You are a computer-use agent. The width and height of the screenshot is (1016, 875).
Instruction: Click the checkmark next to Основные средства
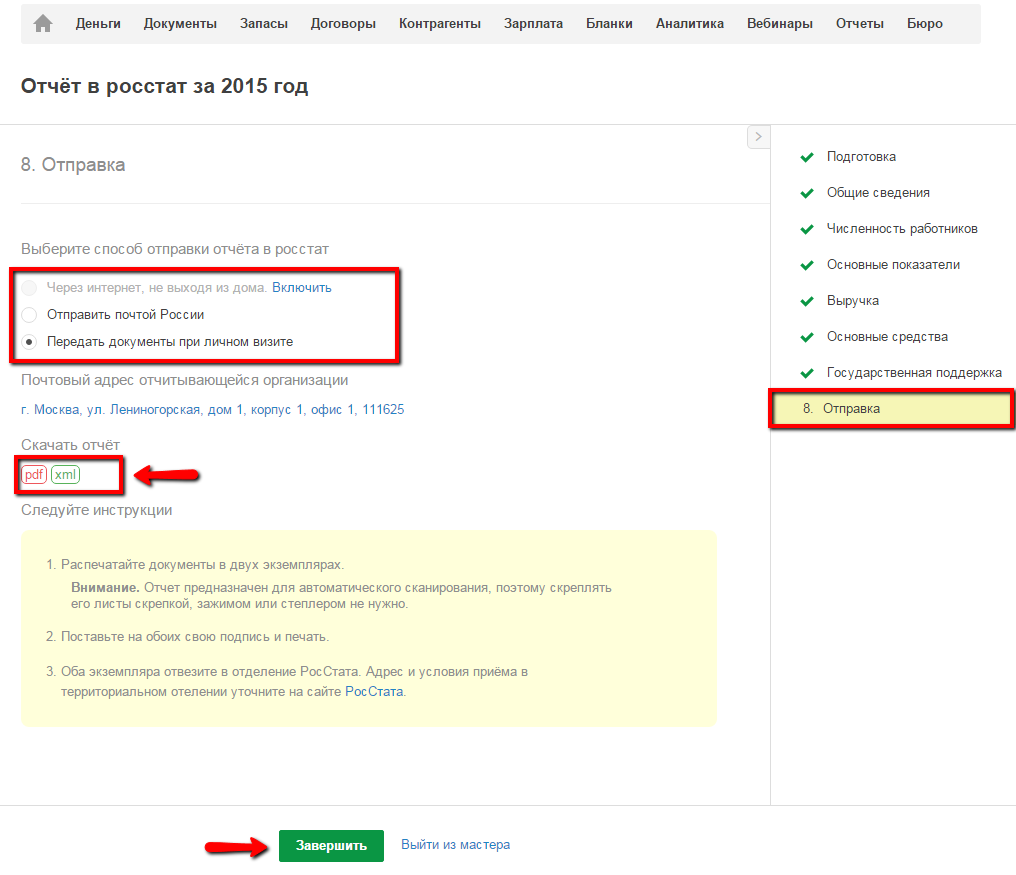(x=807, y=337)
